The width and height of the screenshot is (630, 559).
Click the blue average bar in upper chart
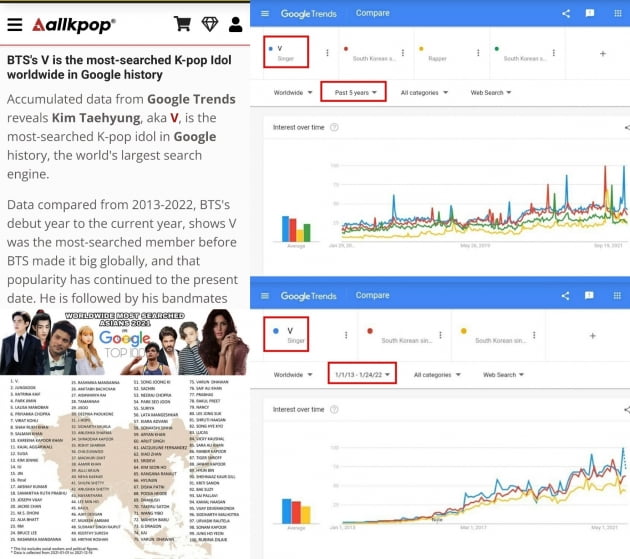tap(285, 229)
